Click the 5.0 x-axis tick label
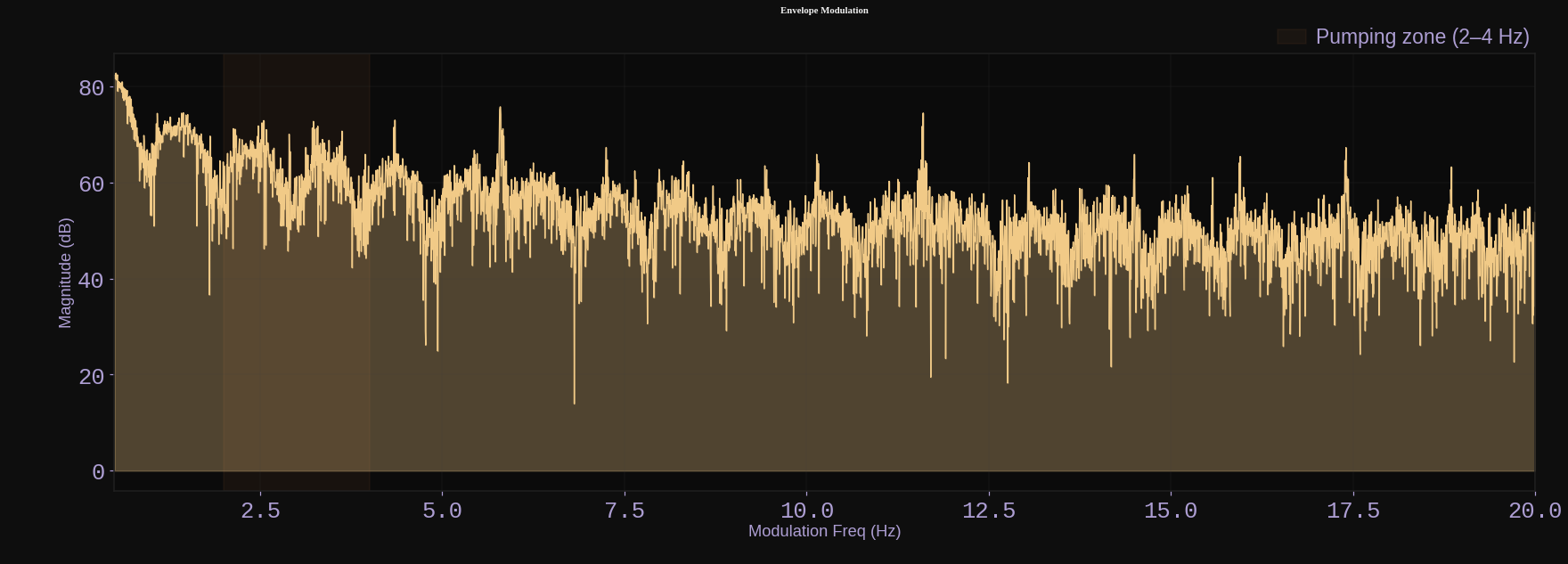The image size is (1568, 564). pyautogui.click(x=442, y=511)
